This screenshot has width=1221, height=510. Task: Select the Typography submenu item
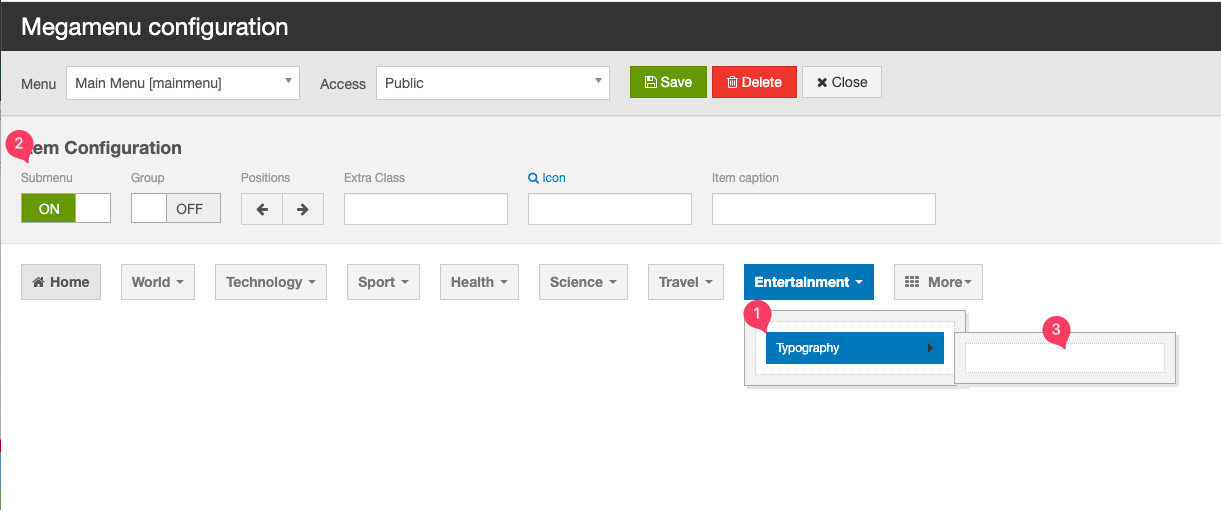pyautogui.click(x=845, y=348)
